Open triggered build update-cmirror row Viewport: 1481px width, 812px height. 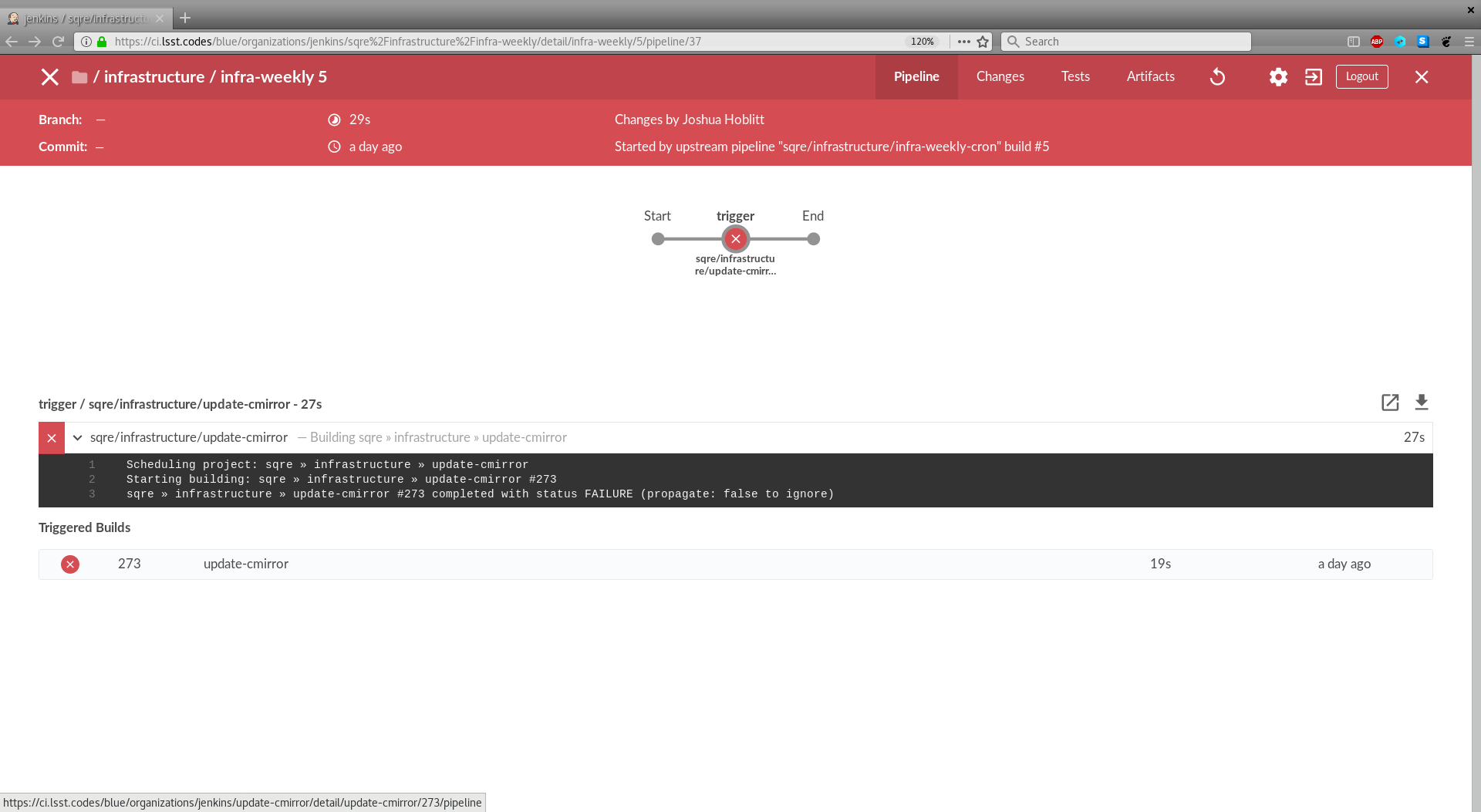245,564
